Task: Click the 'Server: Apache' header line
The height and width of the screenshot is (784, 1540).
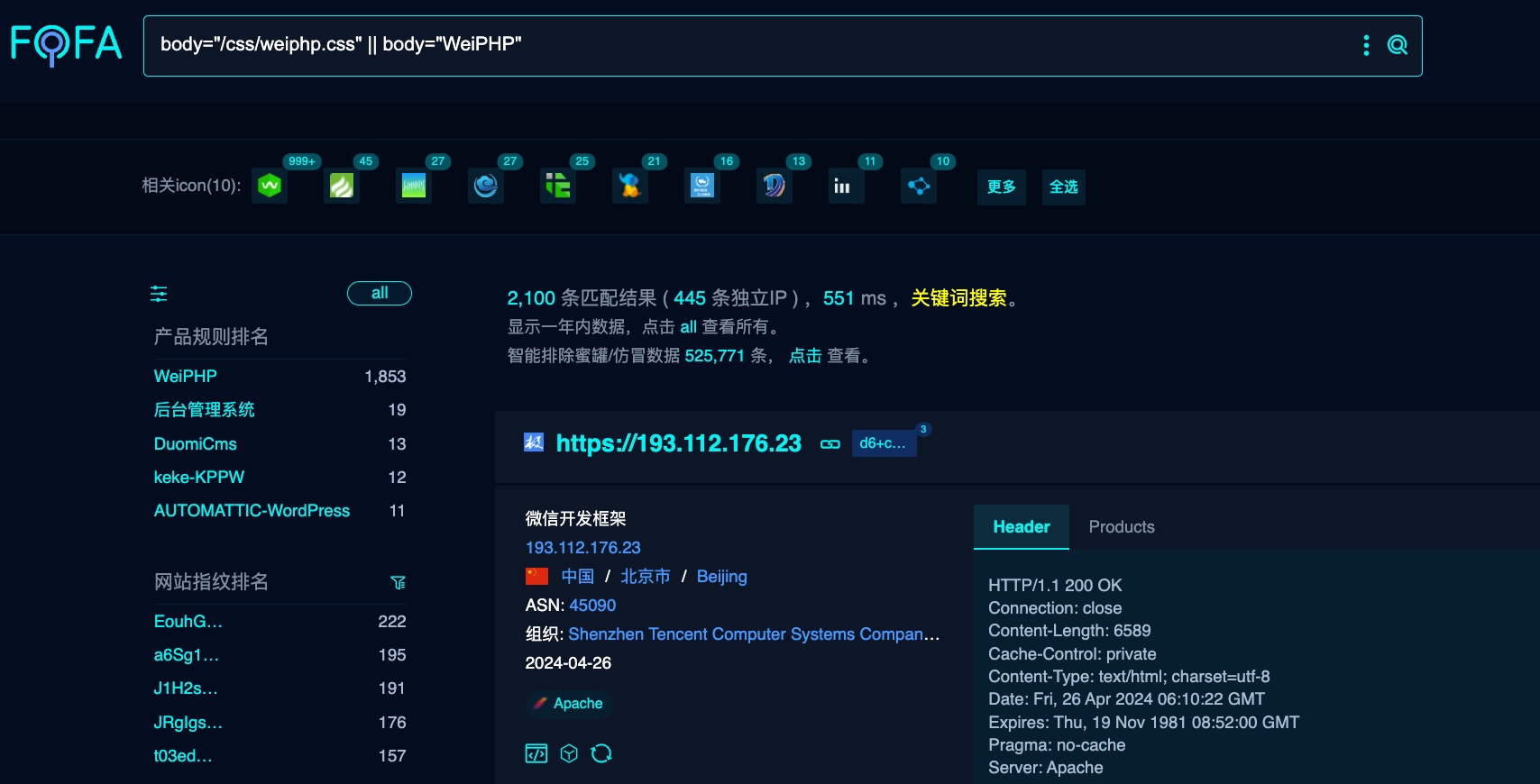Action: [x=1046, y=768]
